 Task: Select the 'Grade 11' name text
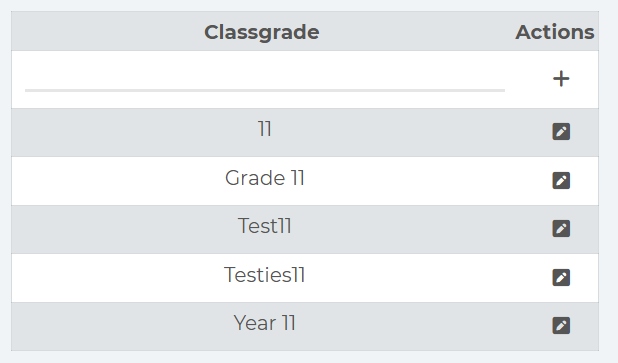click(x=265, y=178)
